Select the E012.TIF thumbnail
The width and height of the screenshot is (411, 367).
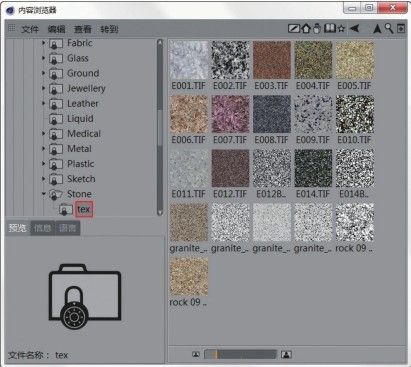(x=230, y=168)
